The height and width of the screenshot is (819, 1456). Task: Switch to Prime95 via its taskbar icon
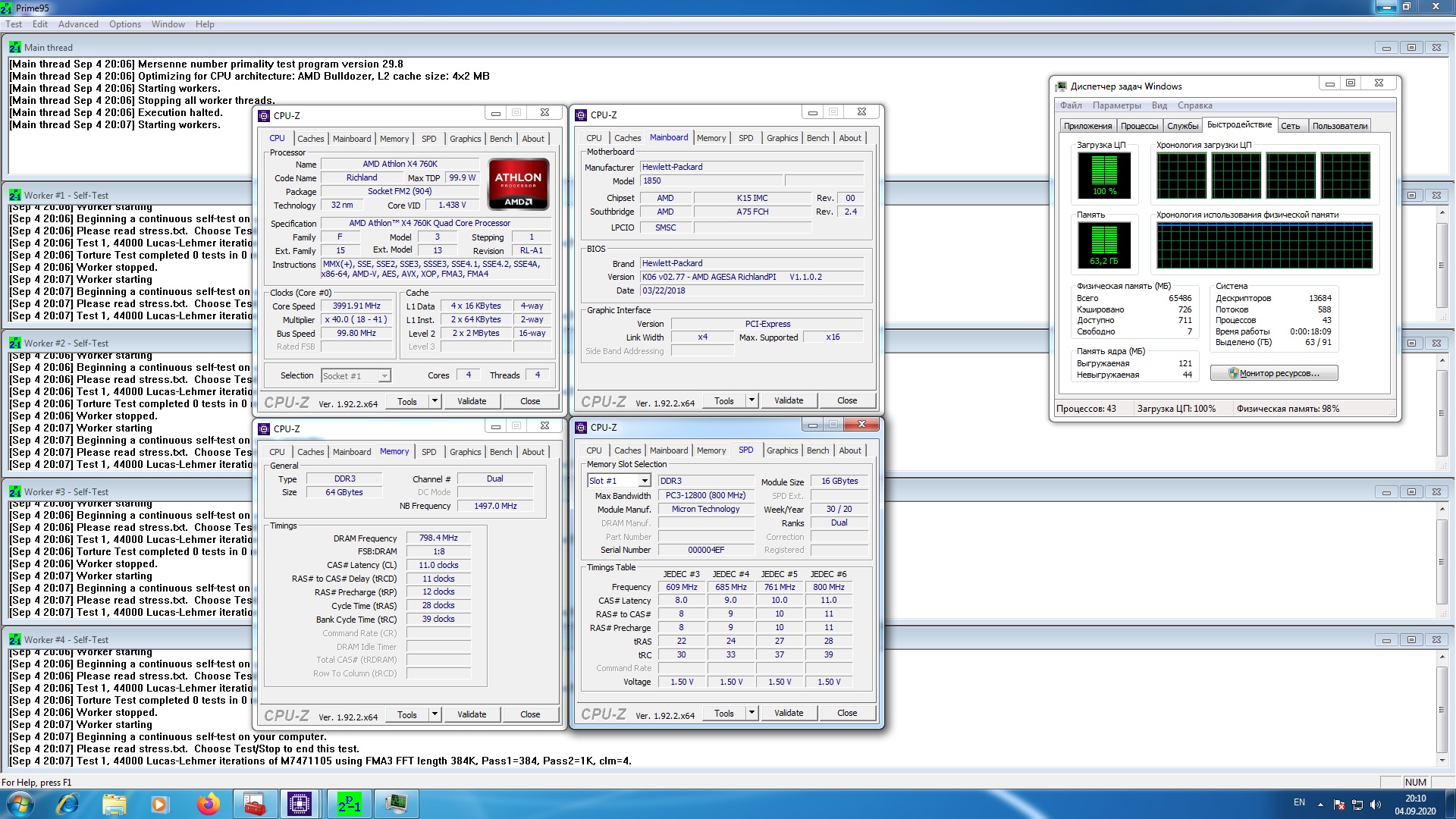tap(349, 803)
